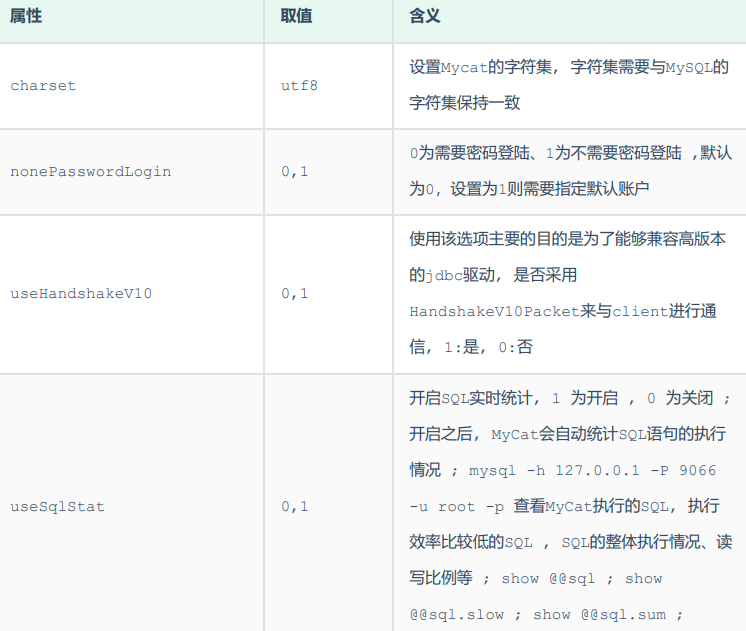Click the 0,1 value in useHandshakeV10 row

(295, 294)
